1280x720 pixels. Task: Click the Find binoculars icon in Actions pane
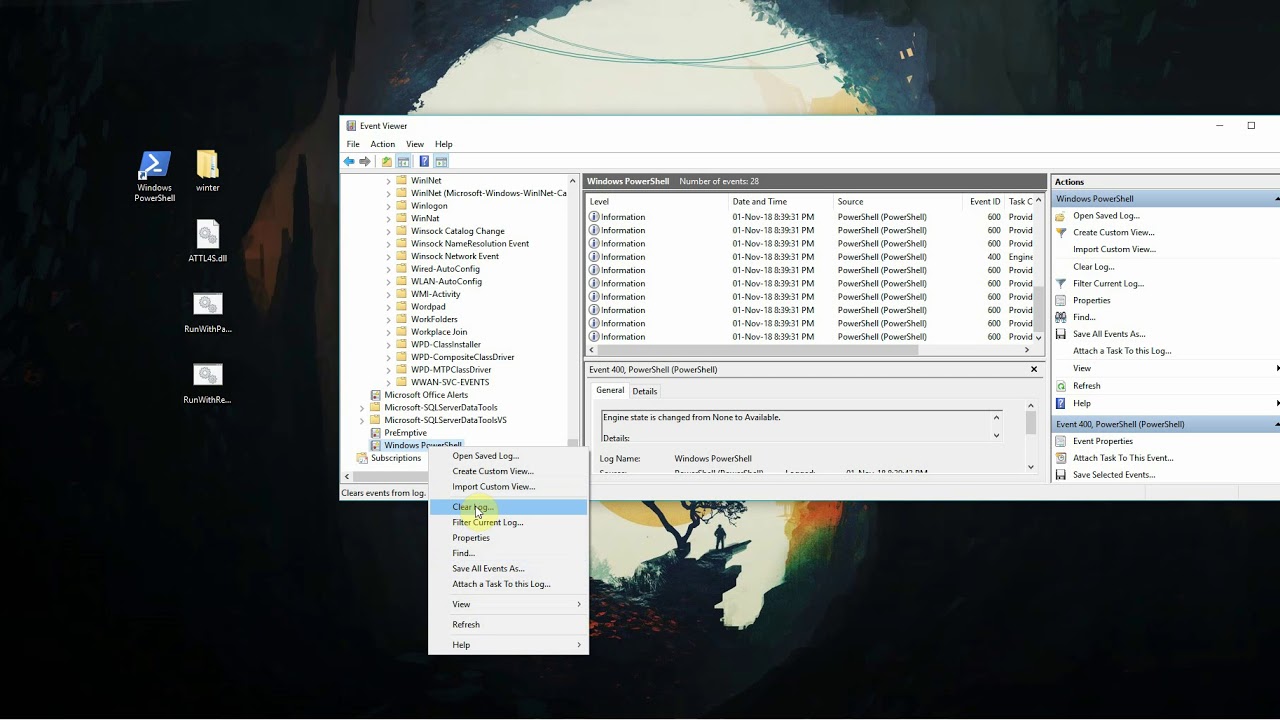(1061, 318)
